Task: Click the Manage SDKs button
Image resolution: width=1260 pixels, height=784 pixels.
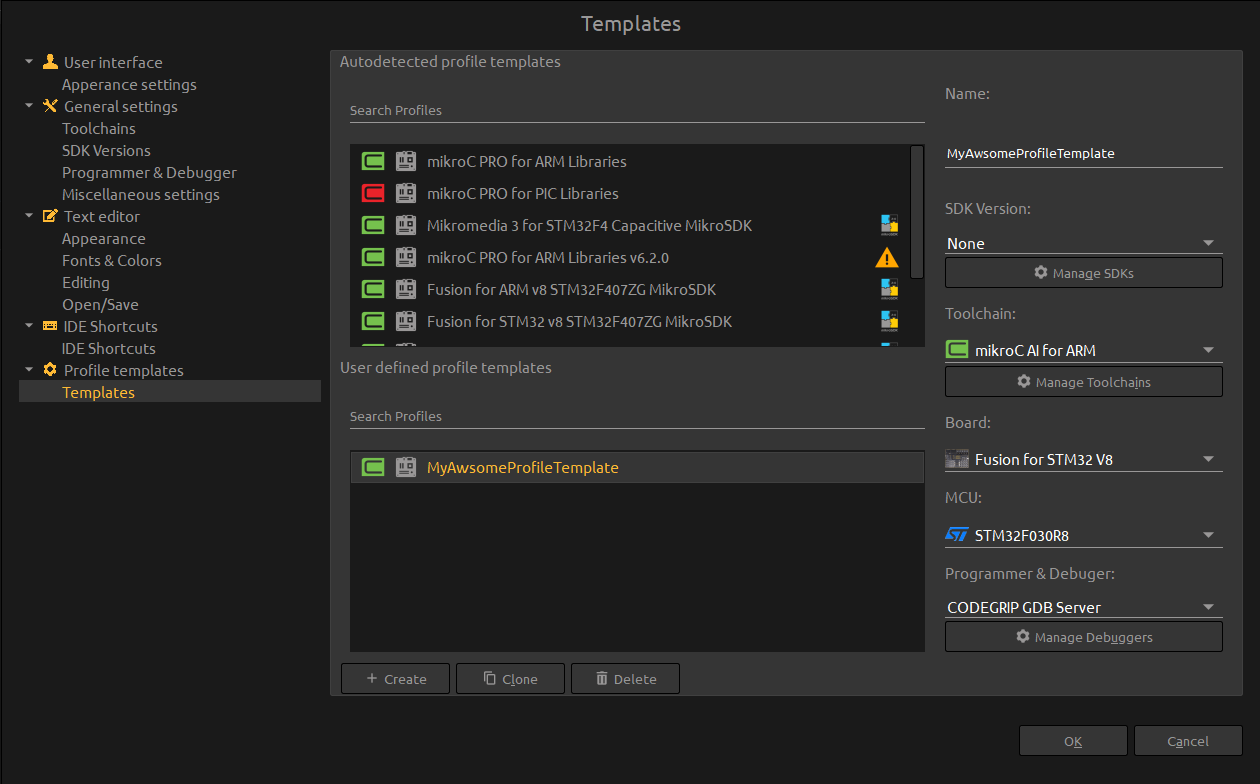Action: point(1084,273)
